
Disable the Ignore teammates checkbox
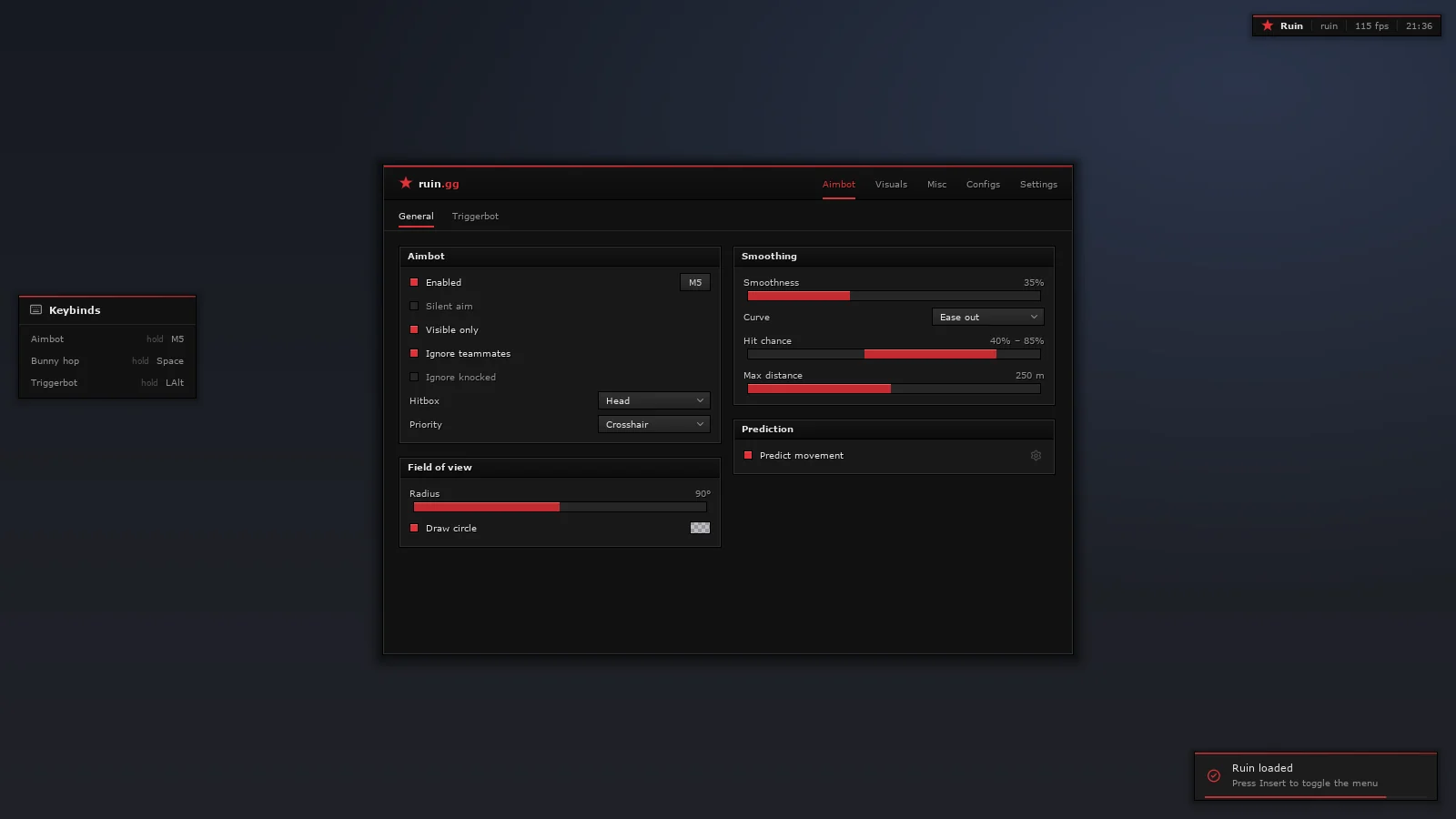(x=414, y=354)
